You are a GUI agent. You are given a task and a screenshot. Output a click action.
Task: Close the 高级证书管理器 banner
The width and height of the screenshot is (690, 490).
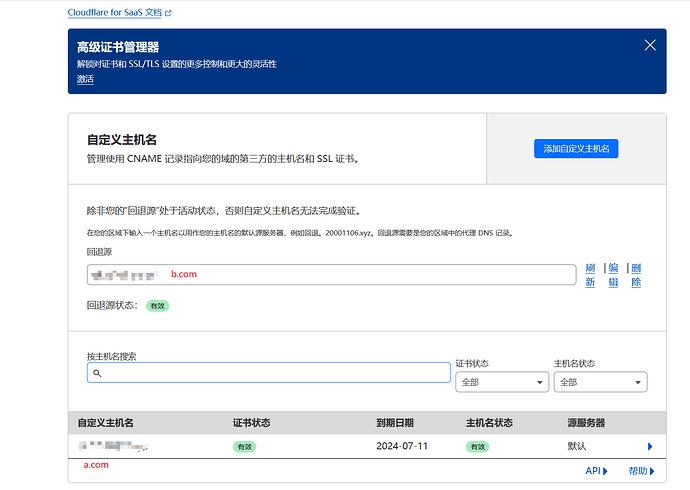click(x=650, y=45)
